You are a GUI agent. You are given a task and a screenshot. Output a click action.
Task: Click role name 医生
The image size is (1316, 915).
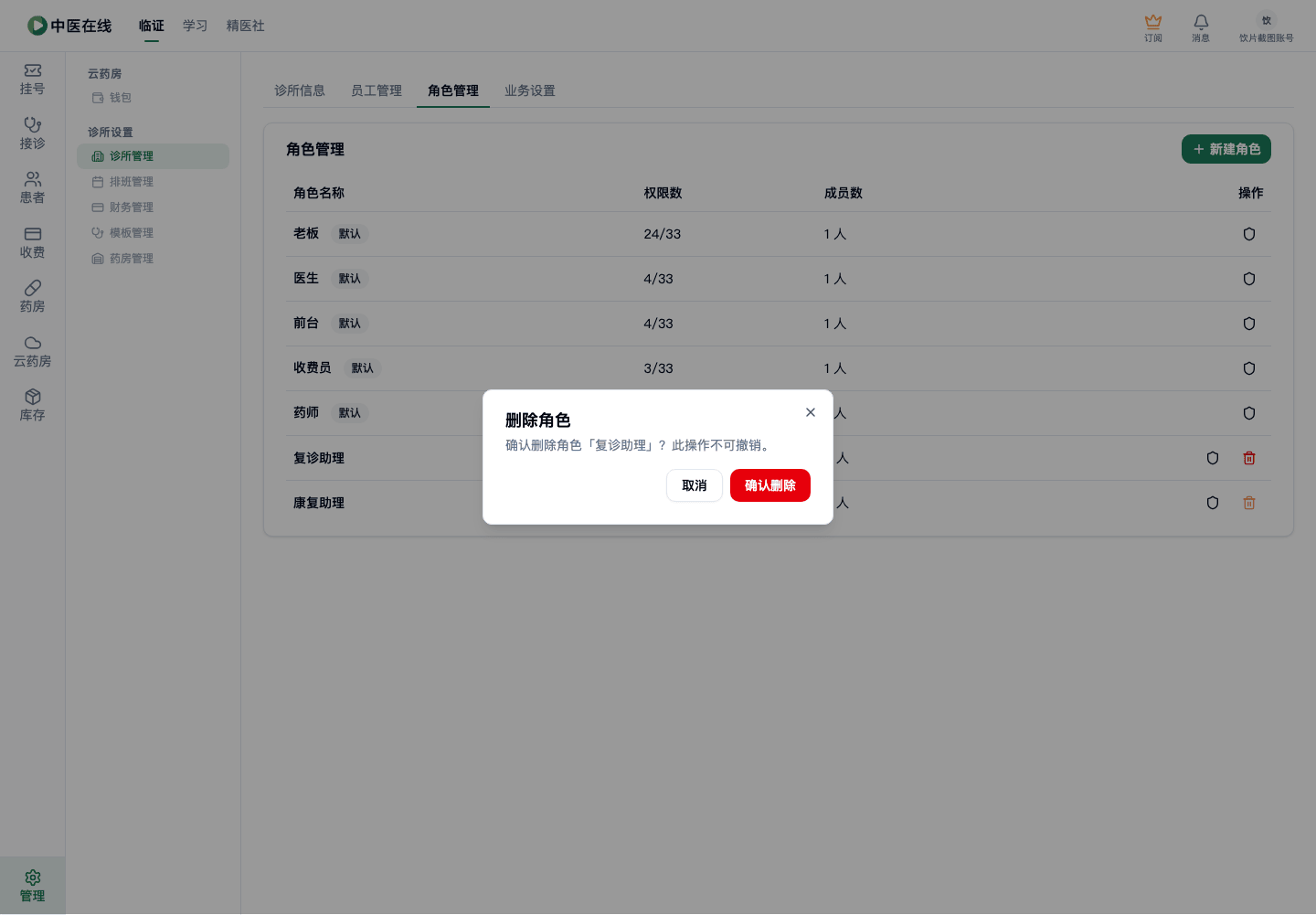[306, 279]
